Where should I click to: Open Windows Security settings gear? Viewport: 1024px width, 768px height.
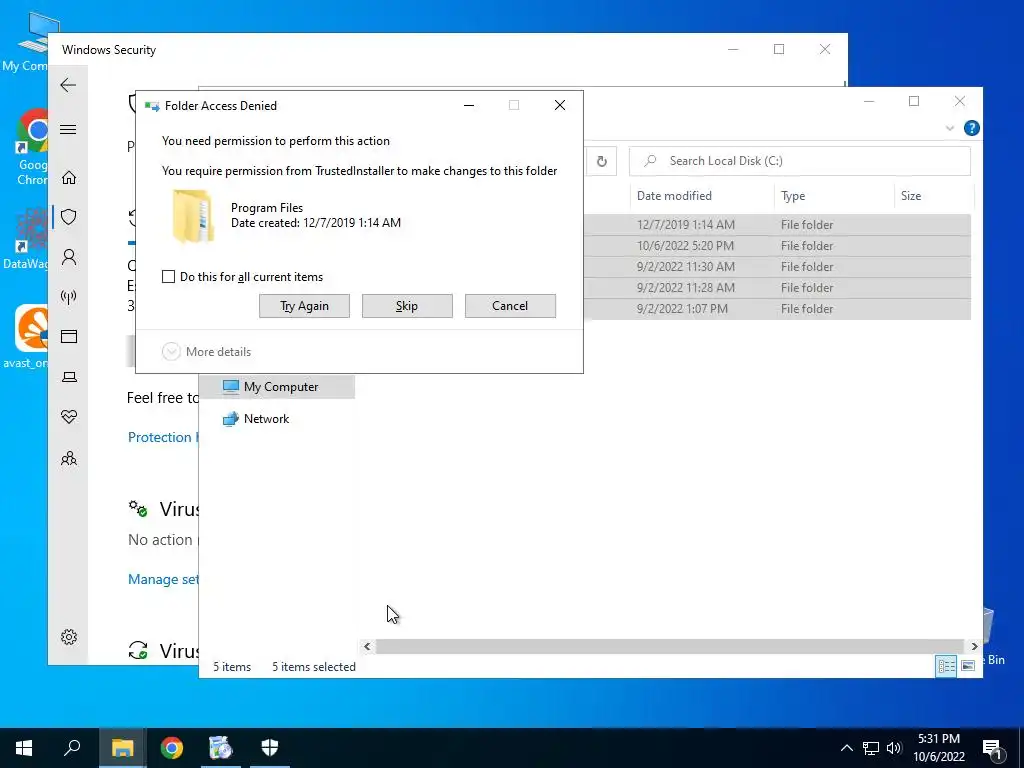pyautogui.click(x=69, y=637)
